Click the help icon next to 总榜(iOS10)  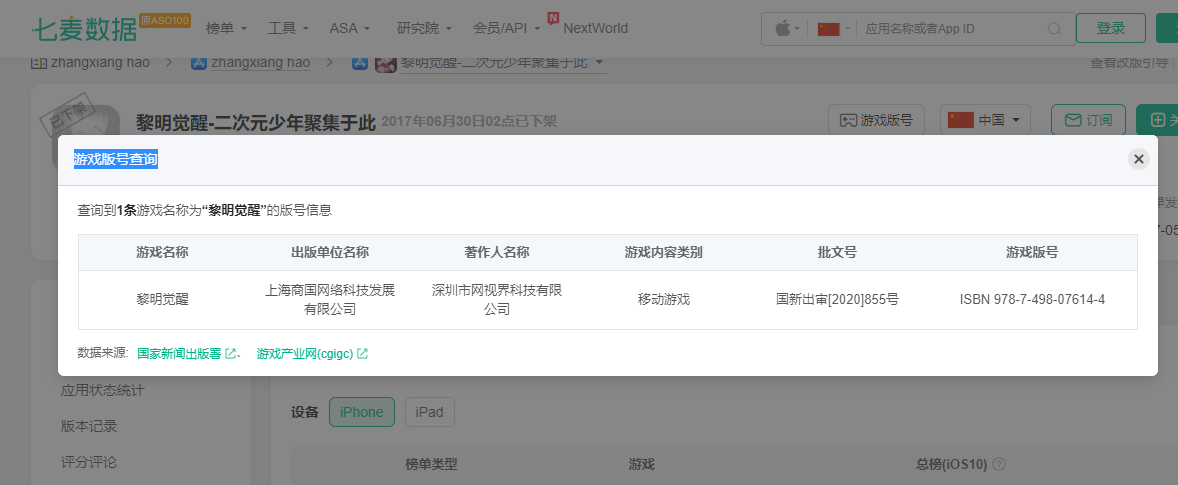pos(998,464)
